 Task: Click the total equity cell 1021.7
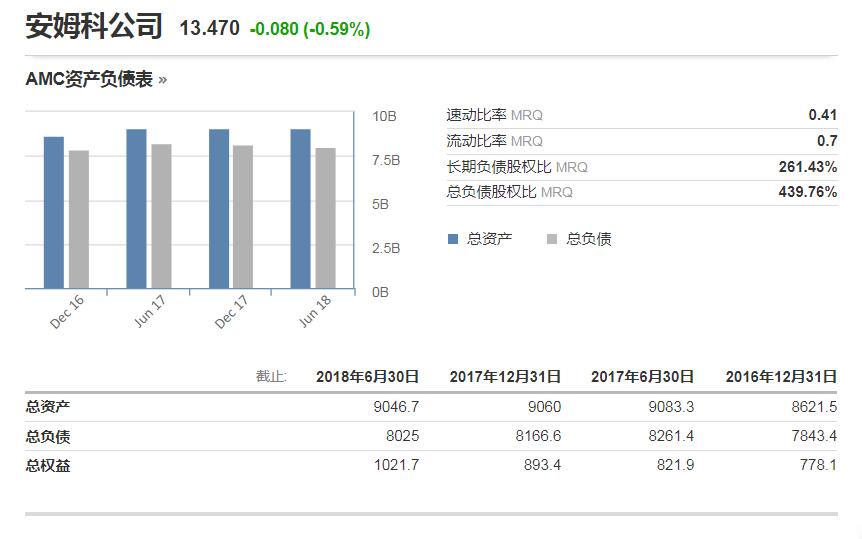[x=396, y=465]
